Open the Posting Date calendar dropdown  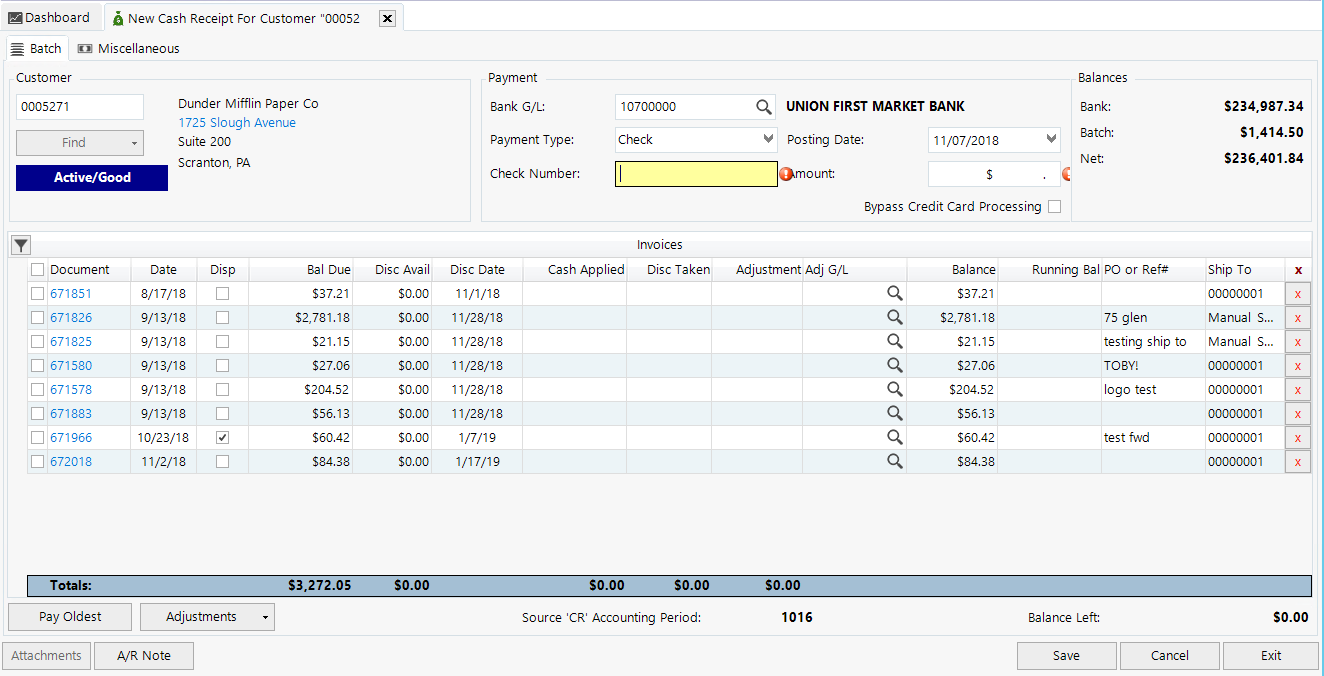click(x=1049, y=139)
